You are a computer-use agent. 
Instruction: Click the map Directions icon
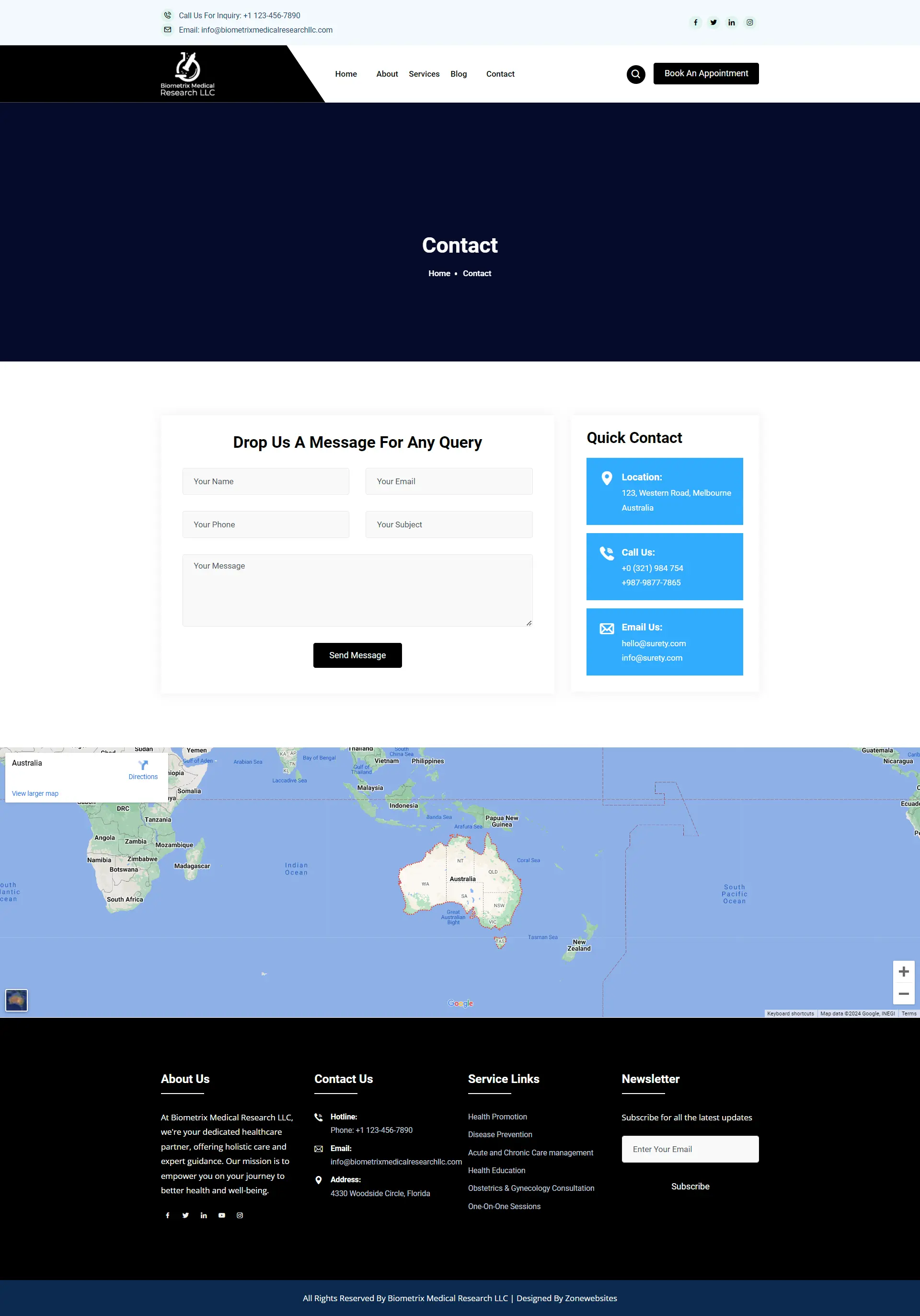click(x=143, y=765)
